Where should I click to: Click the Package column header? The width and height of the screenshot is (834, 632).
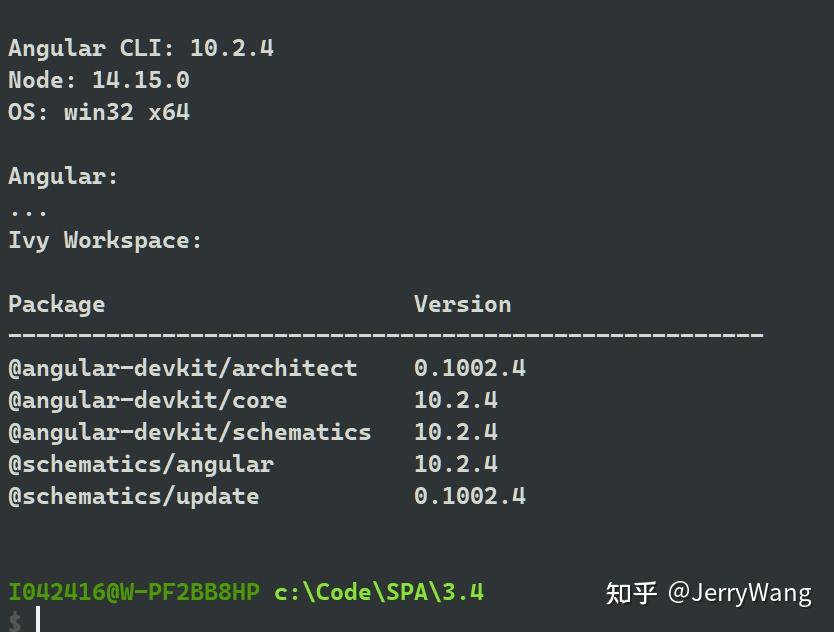(x=57, y=304)
